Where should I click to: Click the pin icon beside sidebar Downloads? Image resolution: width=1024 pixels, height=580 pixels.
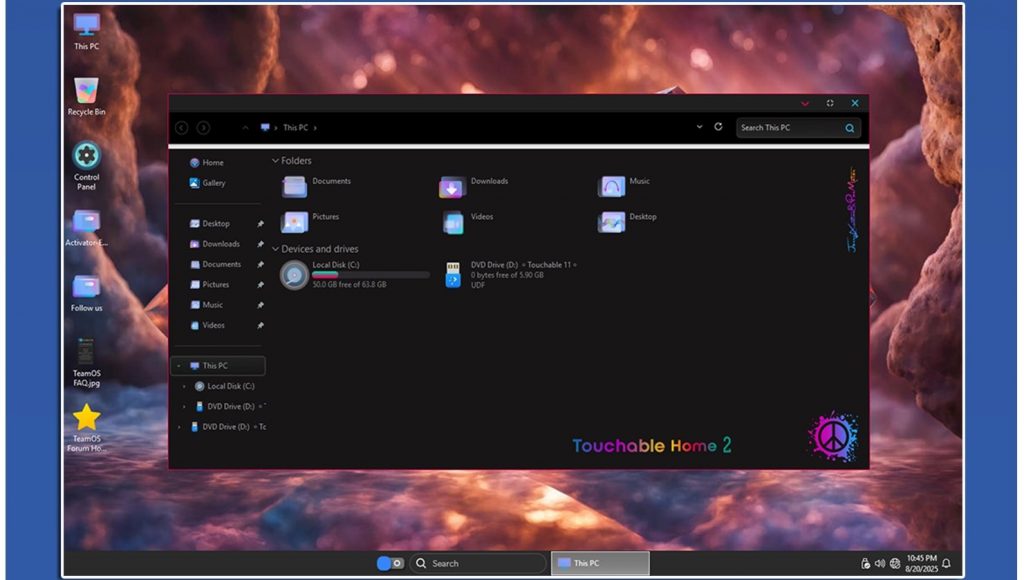coord(260,244)
